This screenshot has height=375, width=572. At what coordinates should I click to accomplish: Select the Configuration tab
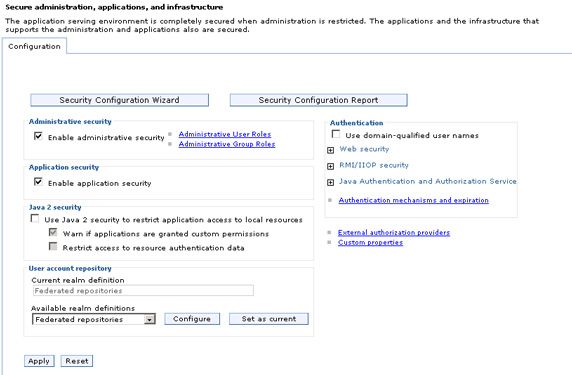tap(34, 46)
